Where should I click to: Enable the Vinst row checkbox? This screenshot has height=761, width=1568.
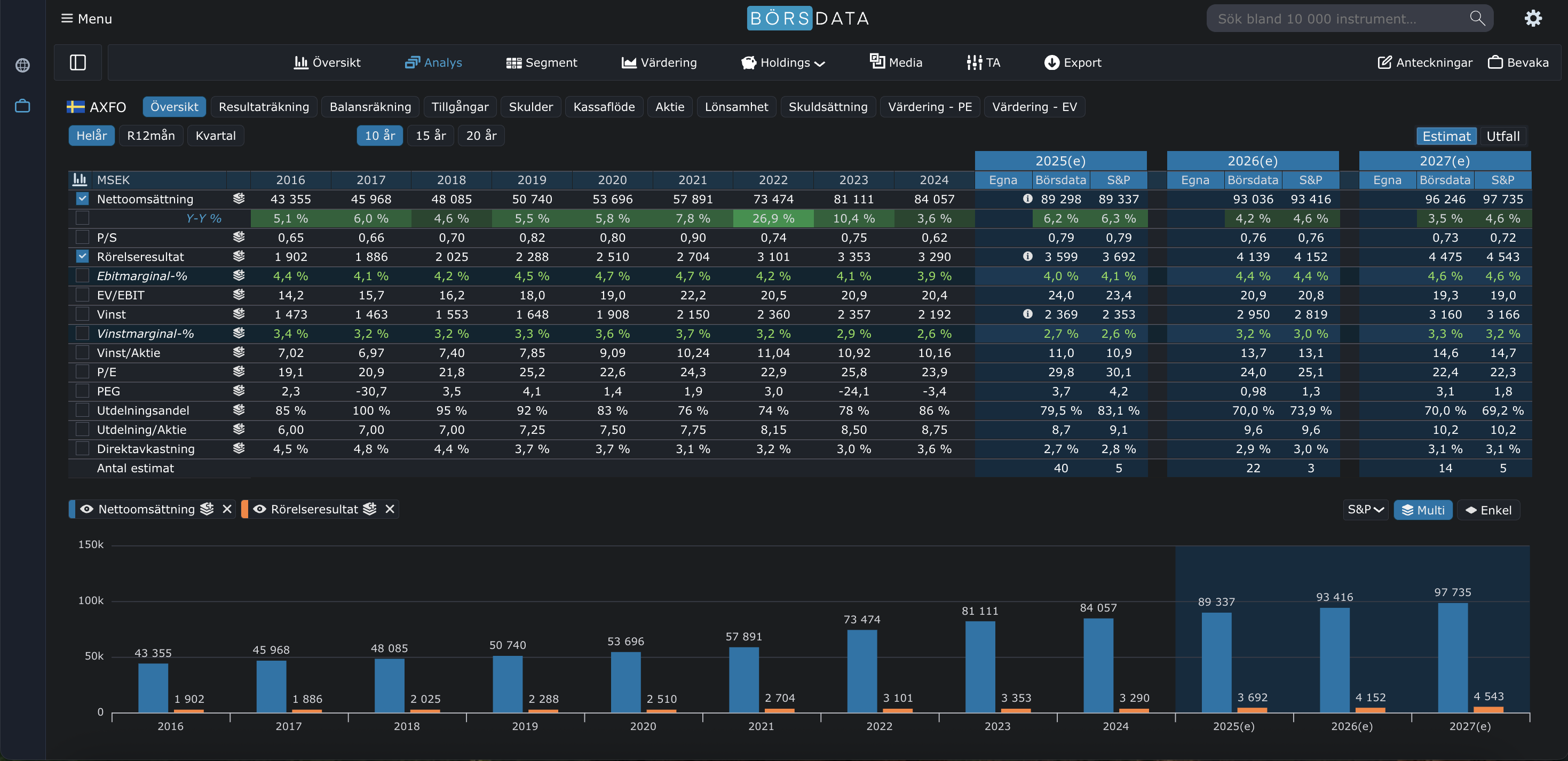point(82,314)
